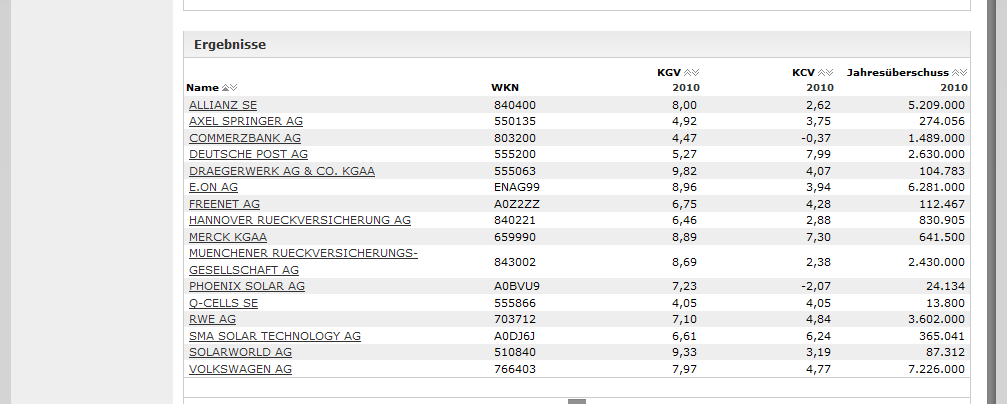Viewport: 1007px width, 404px height.
Task: Click the WKN column header
Action: (505, 87)
